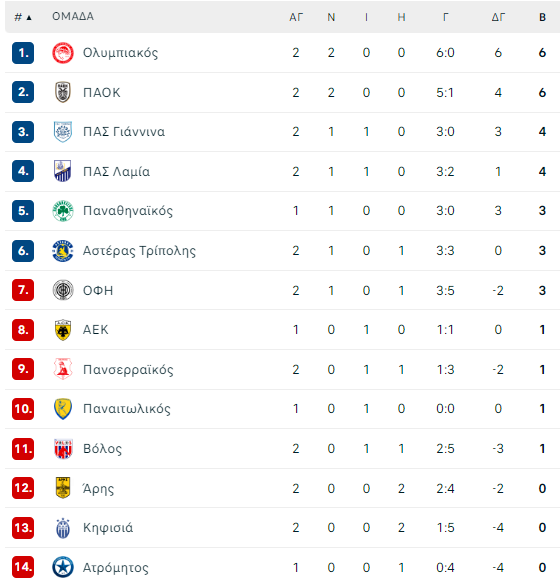Open the Κηφισιά team name link
The image size is (560, 586).
tap(108, 528)
